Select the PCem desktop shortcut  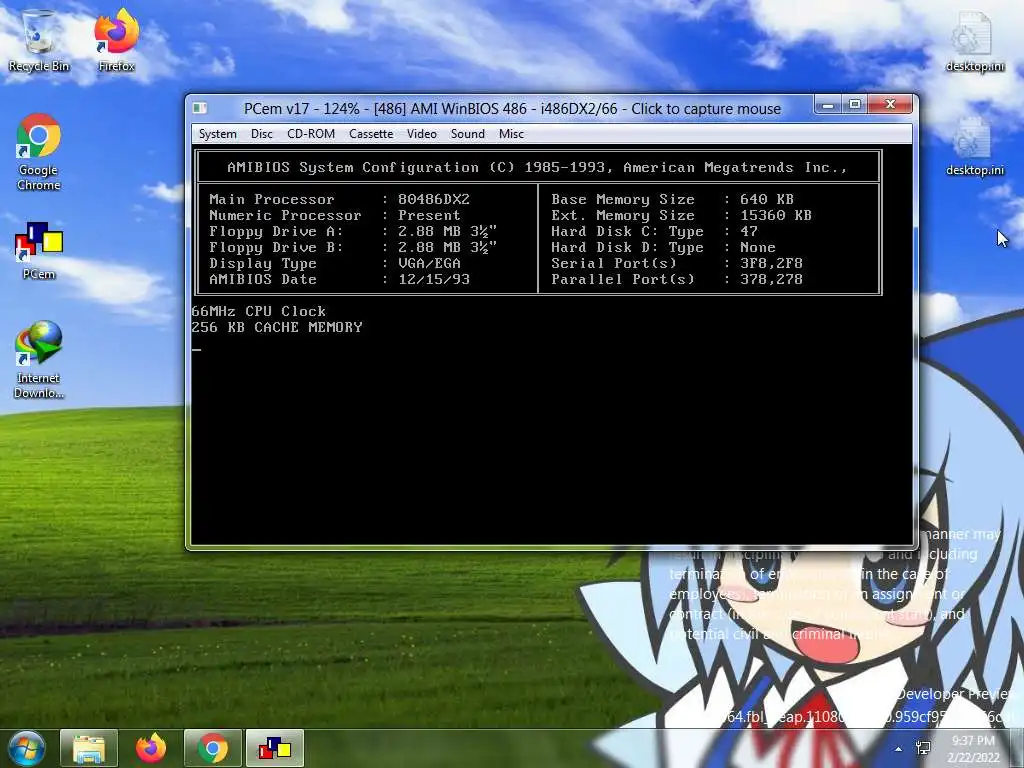(39, 251)
